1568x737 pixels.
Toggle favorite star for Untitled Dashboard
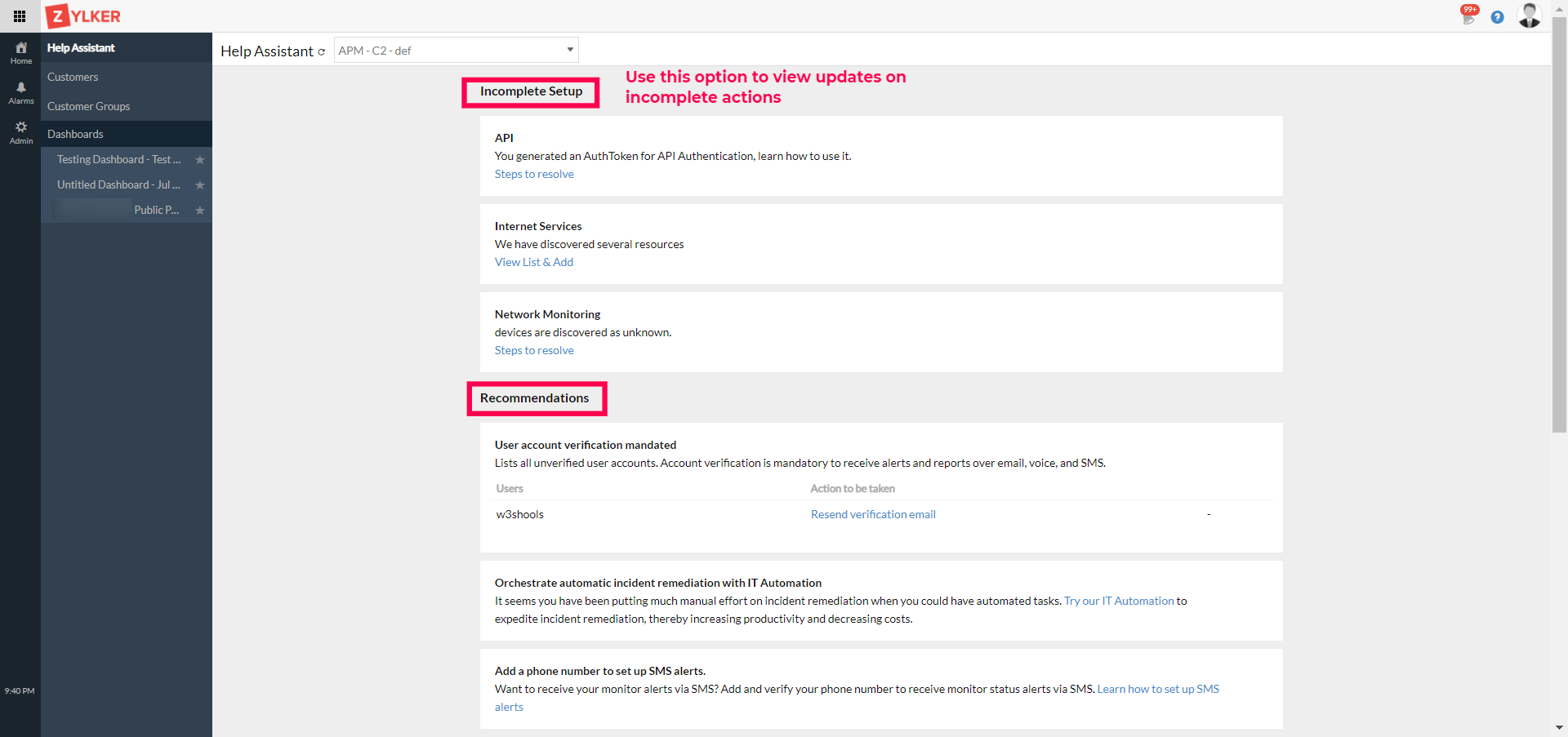[x=200, y=185]
